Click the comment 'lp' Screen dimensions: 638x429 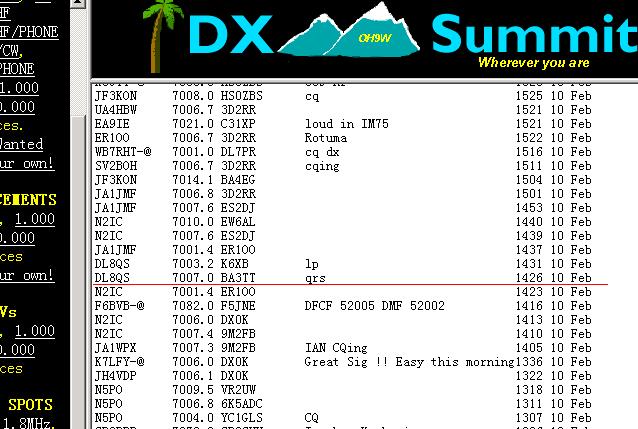[312, 264]
